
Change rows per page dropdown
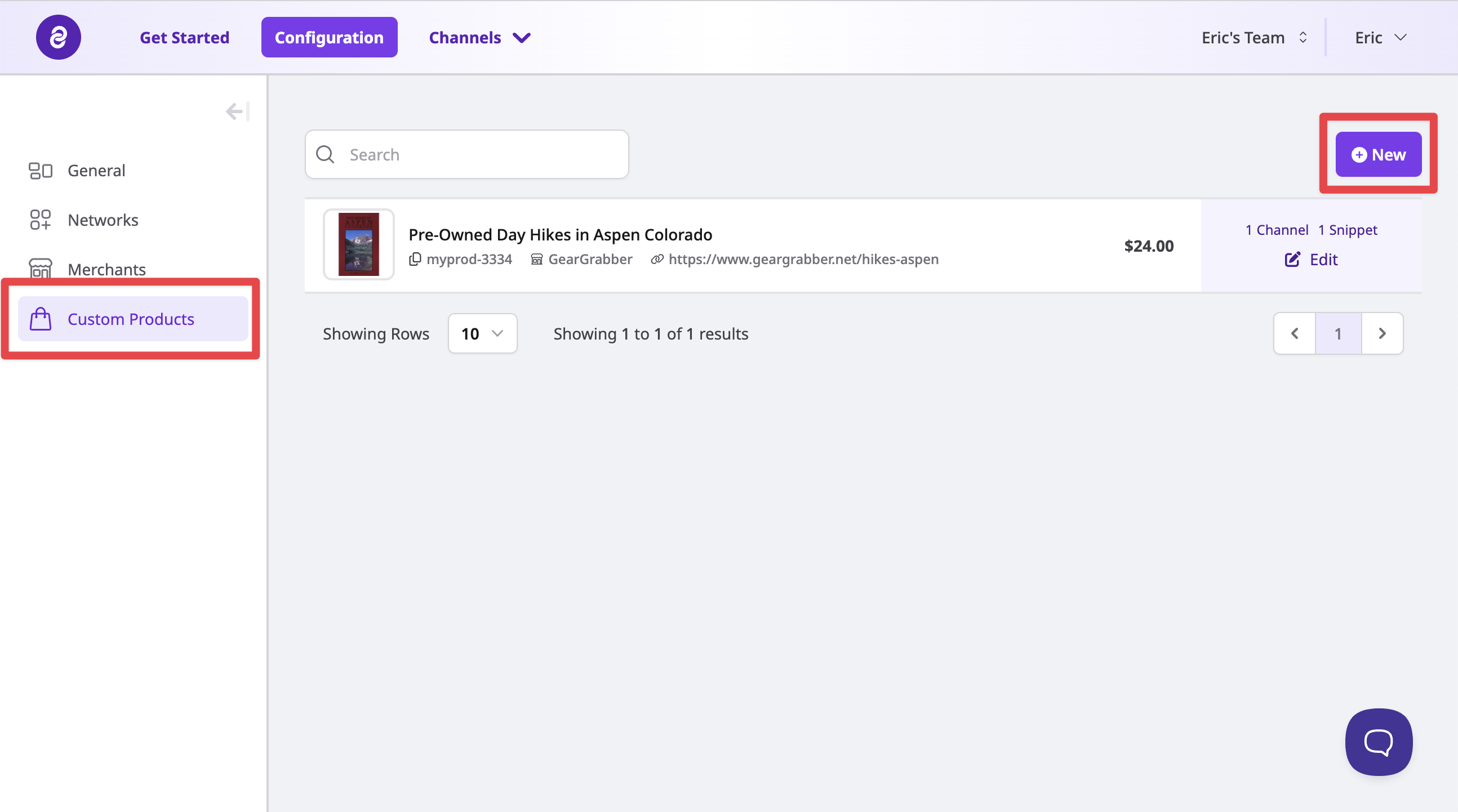pyautogui.click(x=482, y=333)
